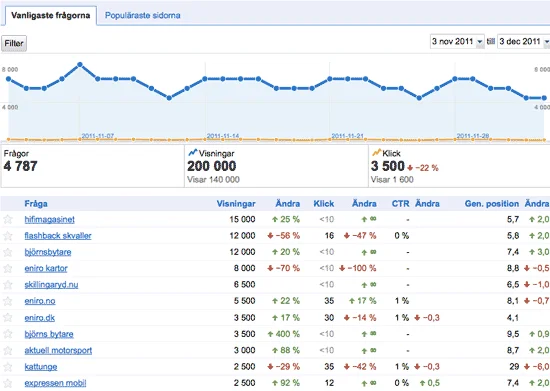Open the skillingaryd.nu link
This screenshot has width=550, height=391.
(x=51, y=285)
